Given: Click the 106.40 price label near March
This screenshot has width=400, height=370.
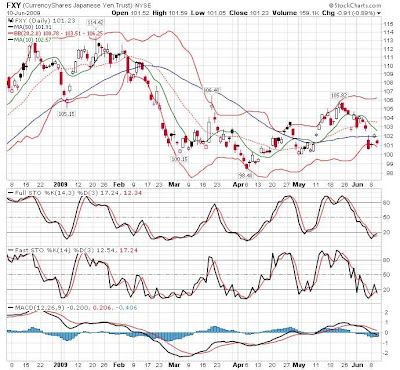Looking at the screenshot, I should [x=212, y=90].
